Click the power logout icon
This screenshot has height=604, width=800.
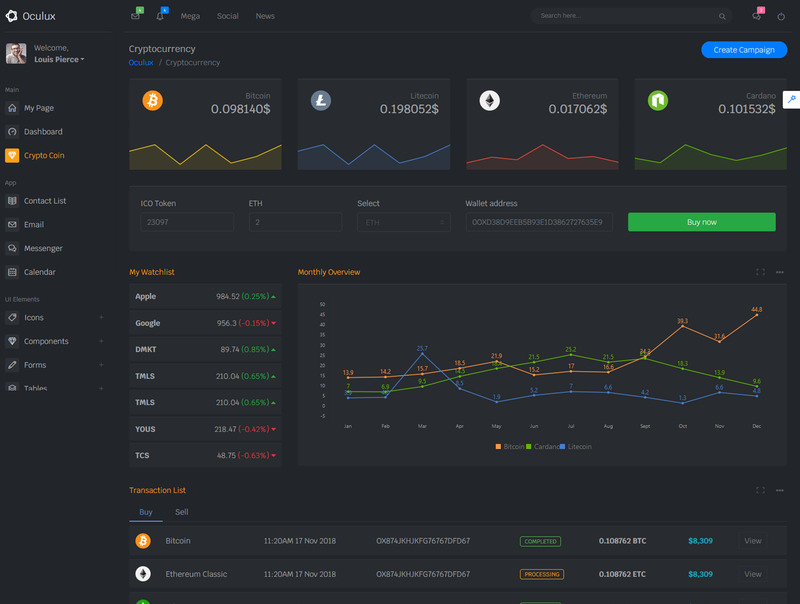click(781, 16)
